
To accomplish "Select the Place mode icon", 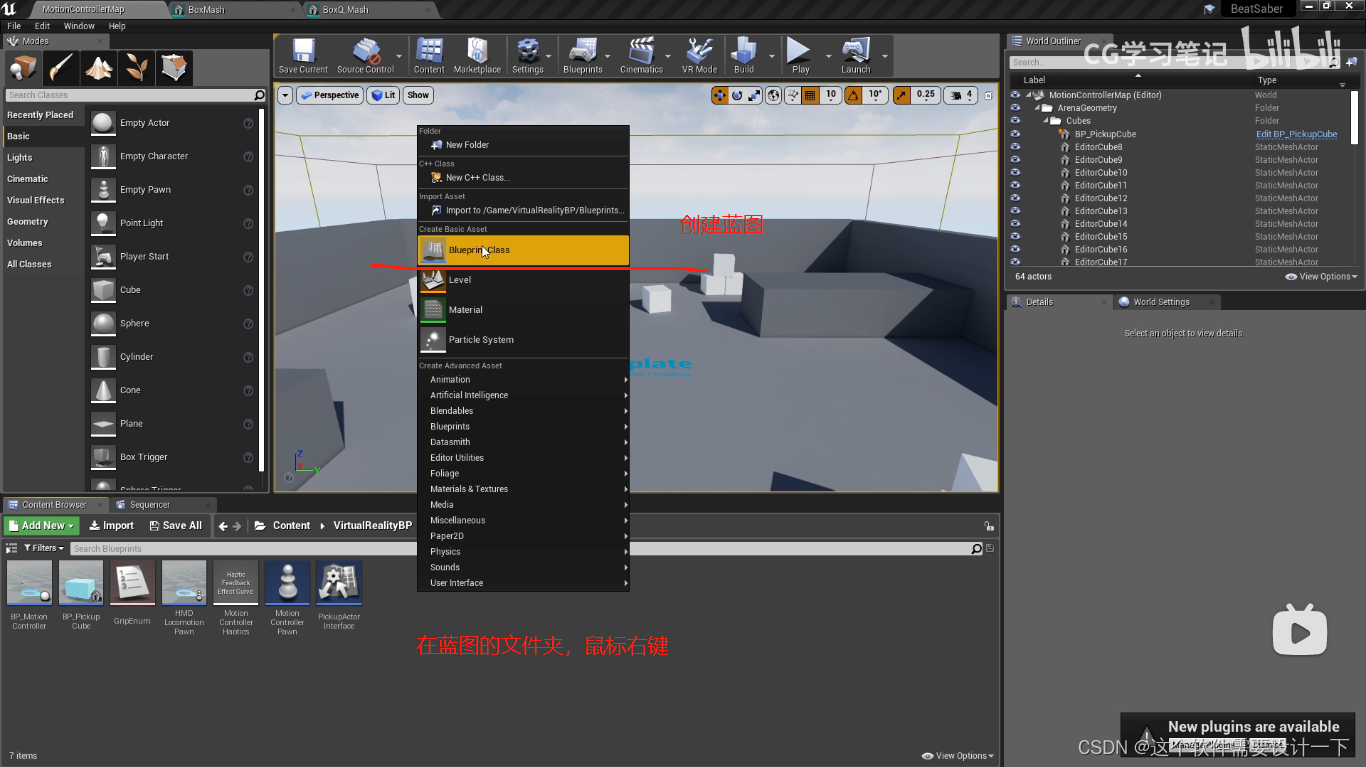I will [x=22, y=68].
